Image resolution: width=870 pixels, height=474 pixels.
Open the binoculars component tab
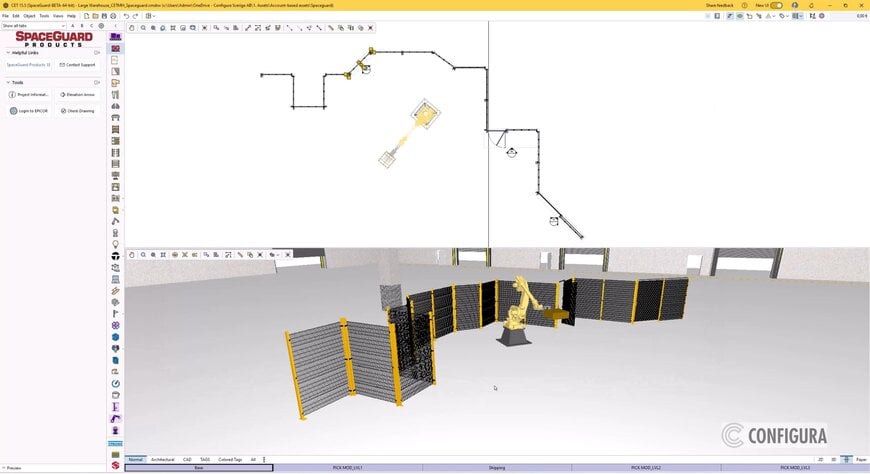tap(115, 106)
